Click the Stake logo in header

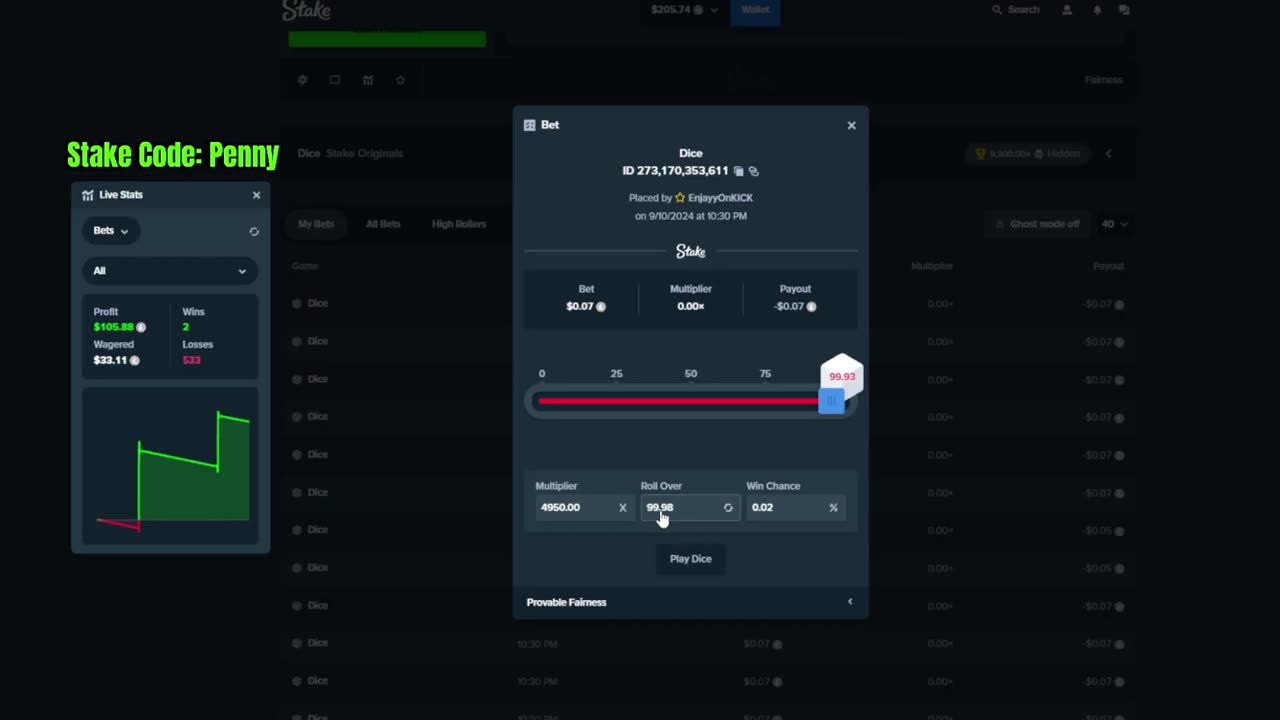(x=306, y=10)
